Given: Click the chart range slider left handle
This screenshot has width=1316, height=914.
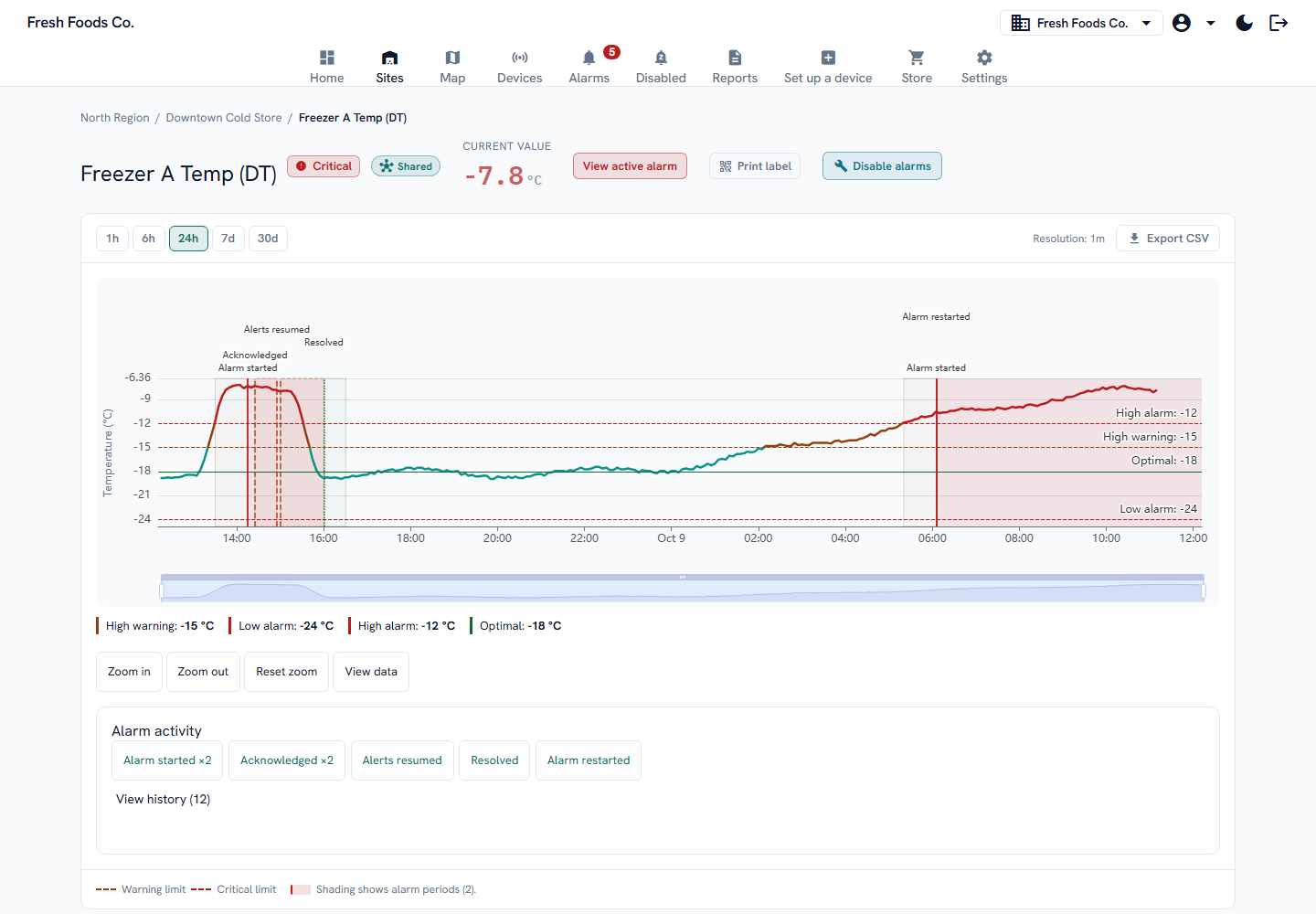Looking at the screenshot, I should pos(162,591).
